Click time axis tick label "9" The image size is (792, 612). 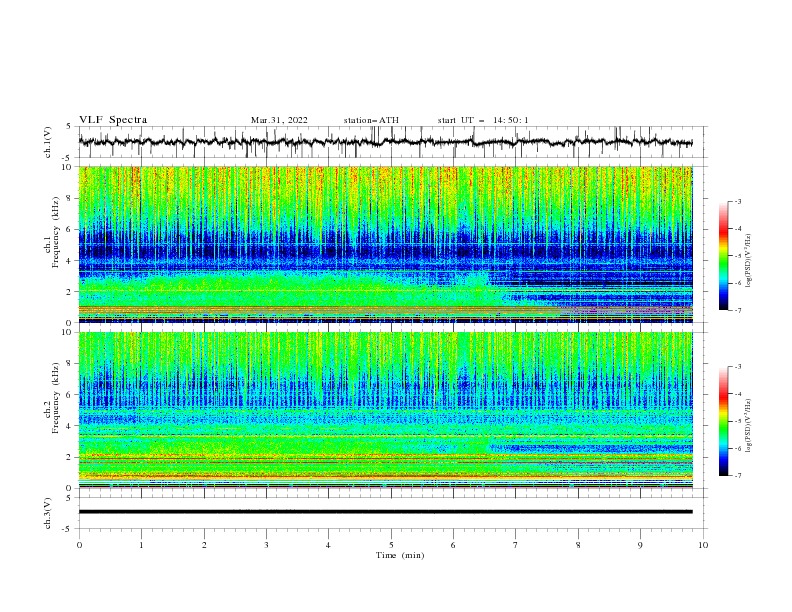(x=640, y=545)
